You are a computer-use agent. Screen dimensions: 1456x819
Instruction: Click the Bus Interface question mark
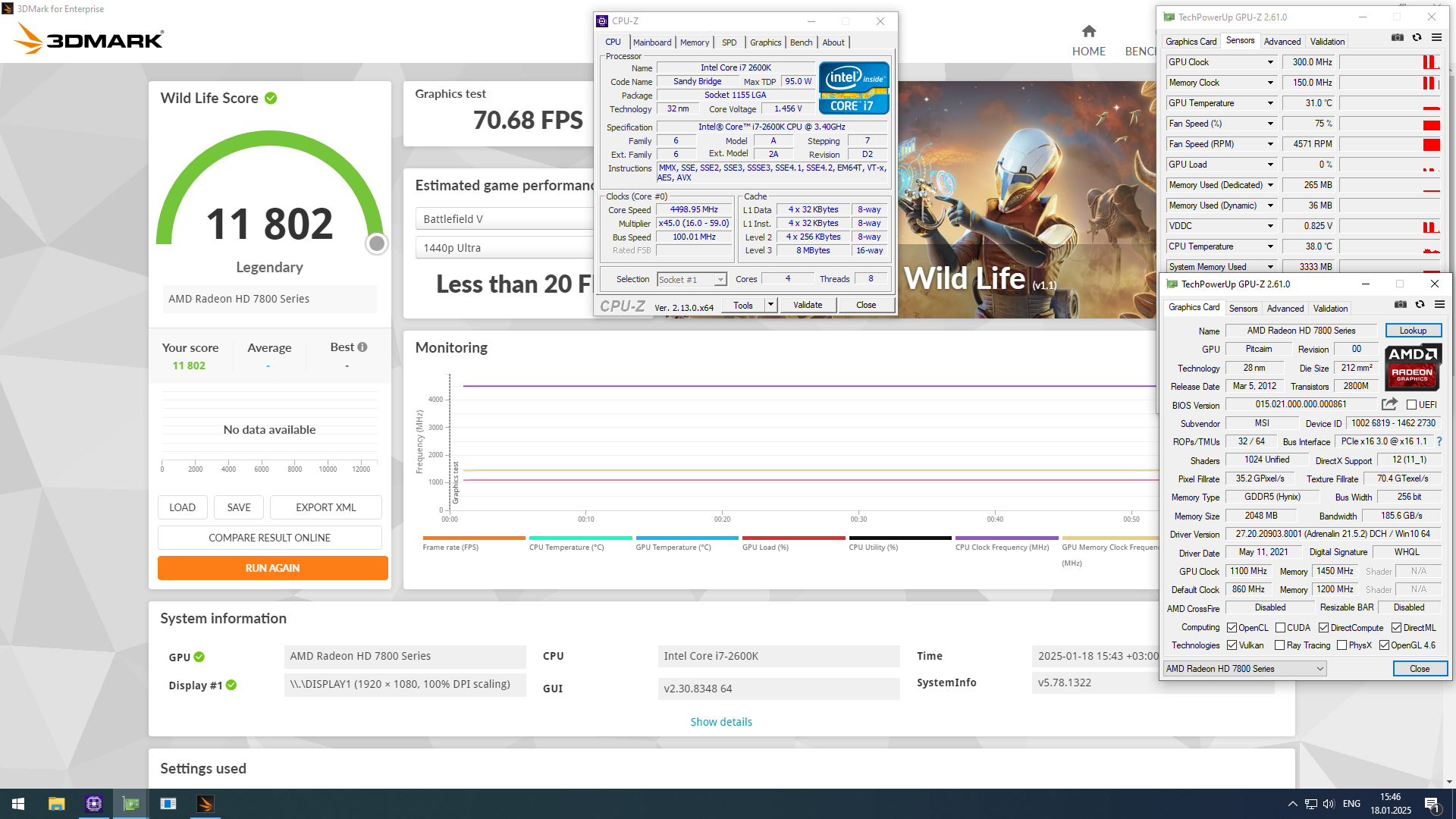tap(1439, 441)
